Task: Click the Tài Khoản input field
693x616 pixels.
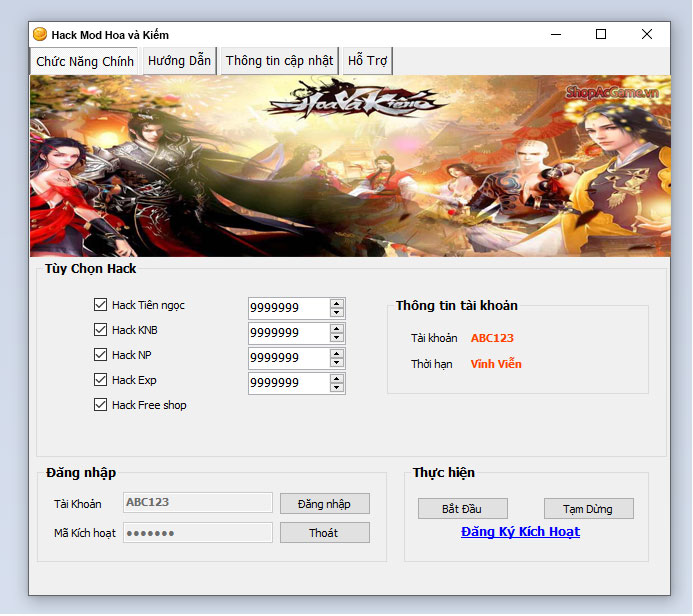Action: tap(198, 503)
